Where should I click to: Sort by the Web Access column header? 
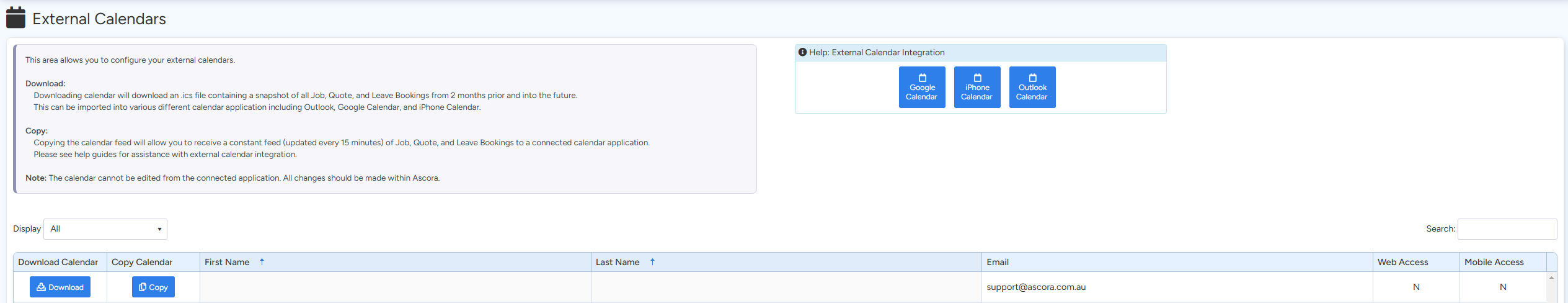(1402, 262)
